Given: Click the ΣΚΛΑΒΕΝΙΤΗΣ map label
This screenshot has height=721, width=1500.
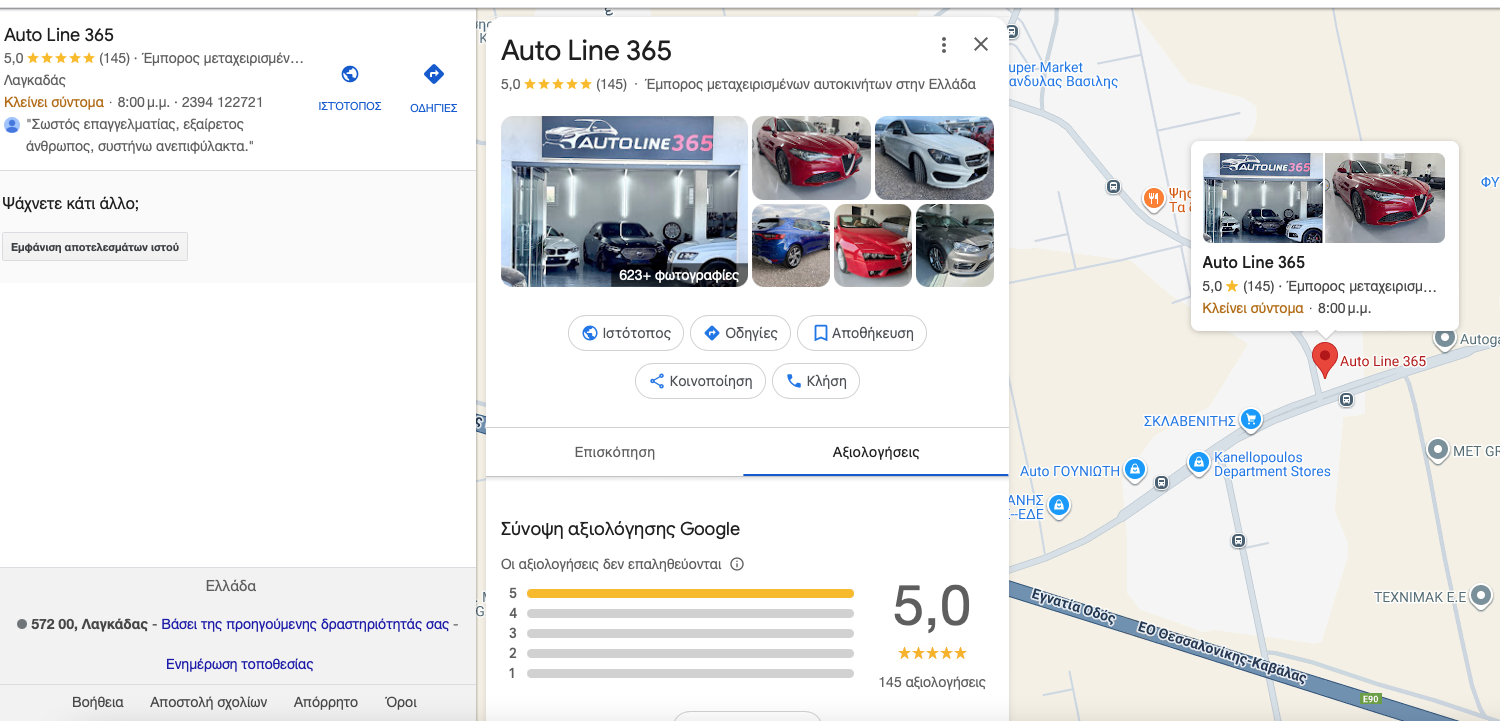Looking at the screenshot, I should pos(1189,421).
